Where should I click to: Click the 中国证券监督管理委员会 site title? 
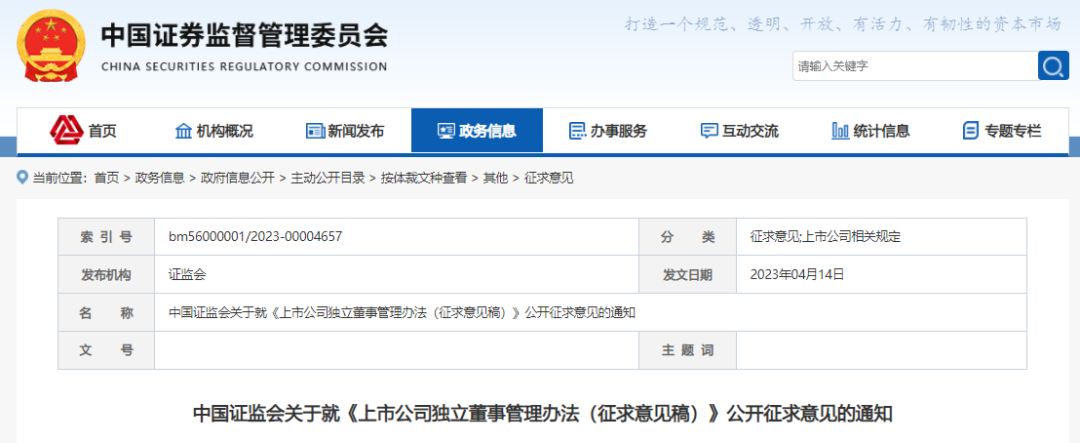(243, 36)
